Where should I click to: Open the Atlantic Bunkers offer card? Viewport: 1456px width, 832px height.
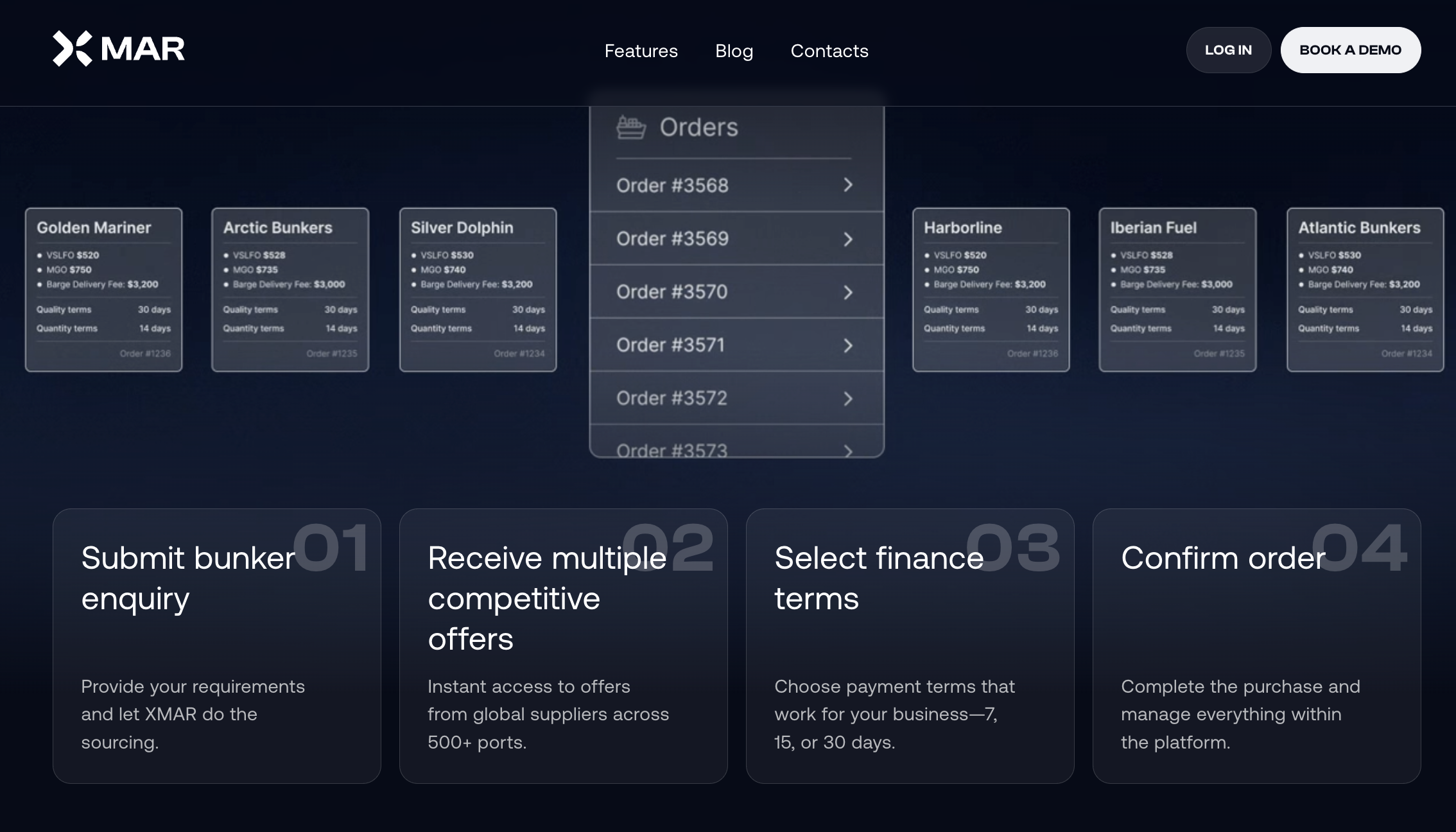1365,290
